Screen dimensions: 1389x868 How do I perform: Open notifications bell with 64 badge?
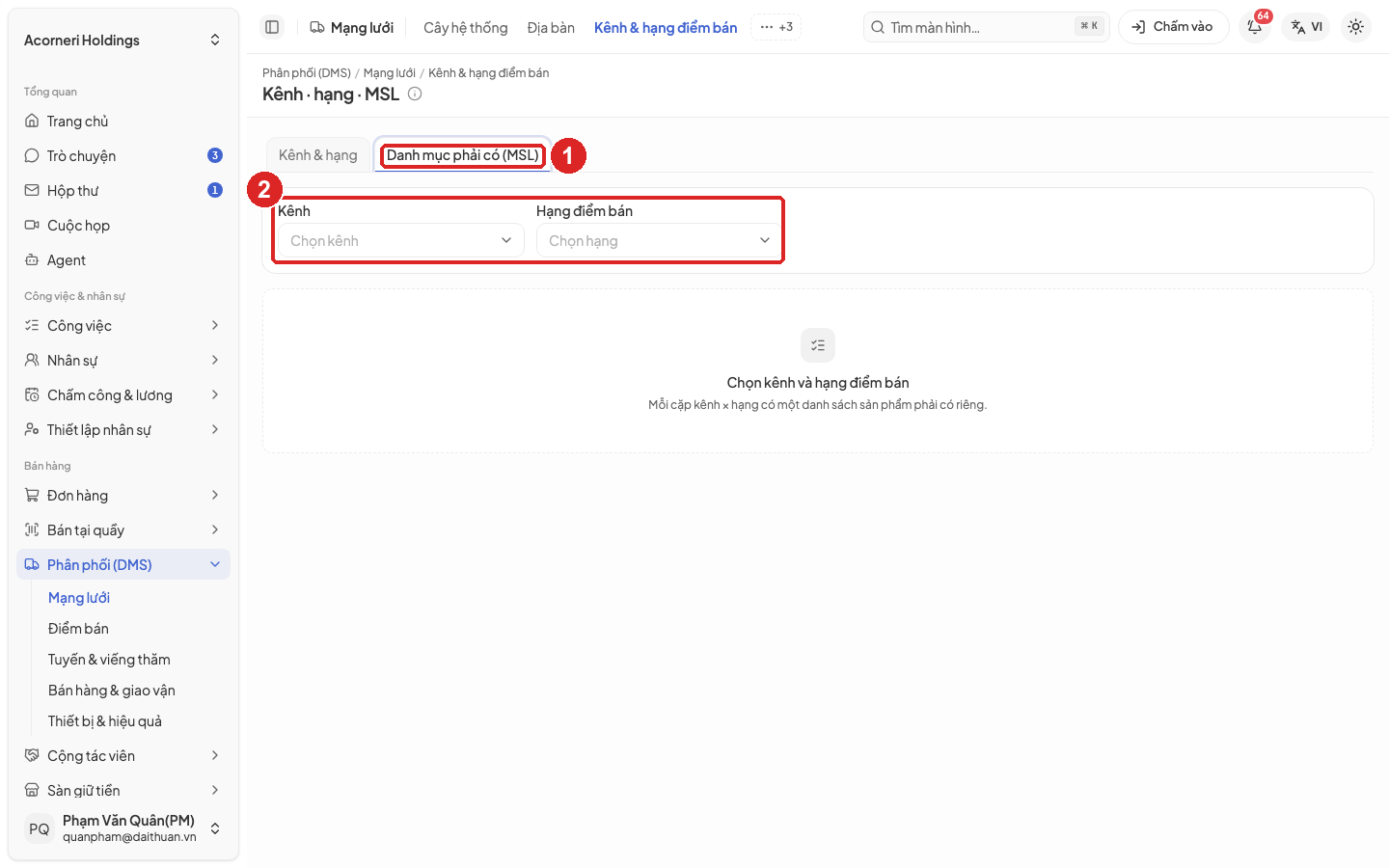1255,27
